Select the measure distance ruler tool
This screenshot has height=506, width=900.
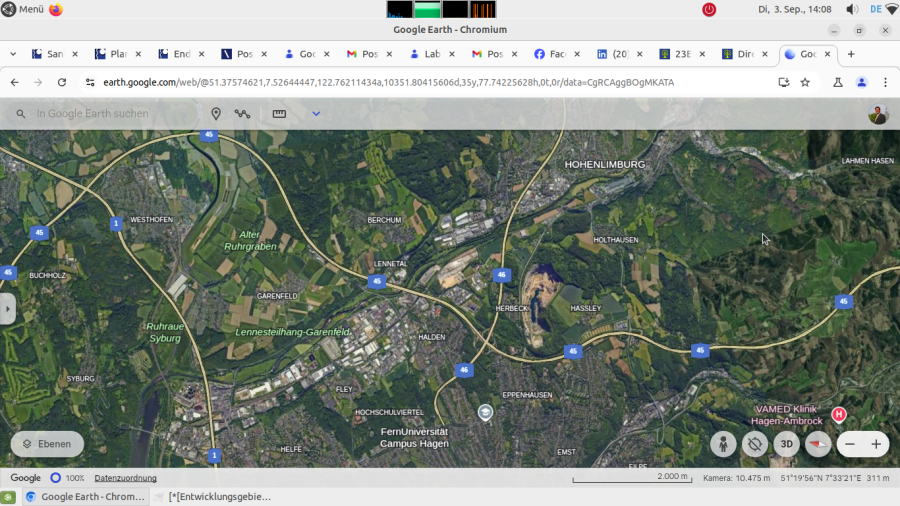[x=279, y=114]
